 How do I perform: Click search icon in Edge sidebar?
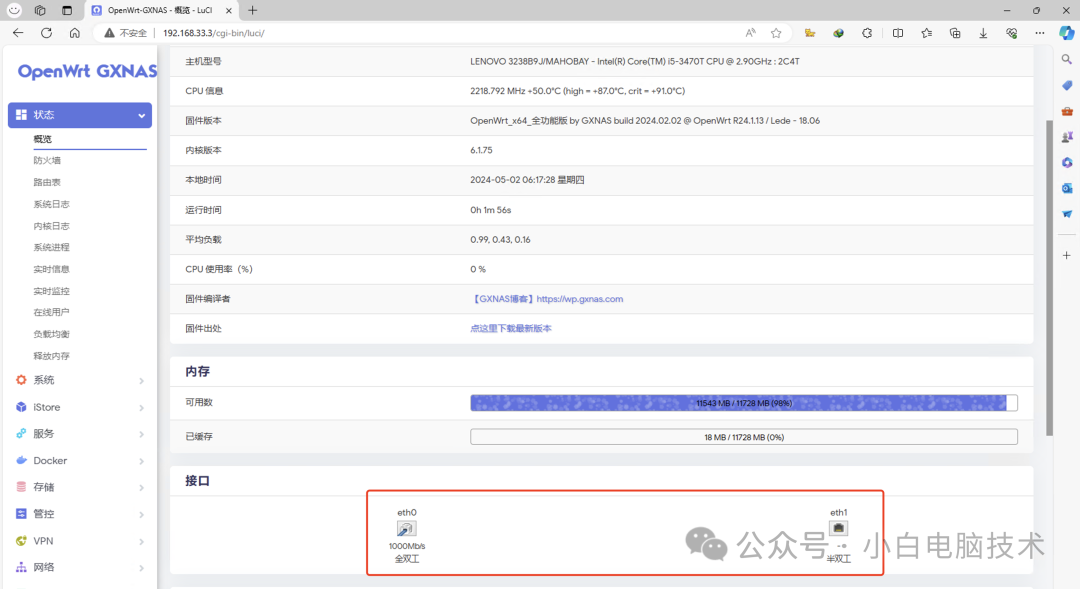tap(1067, 60)
